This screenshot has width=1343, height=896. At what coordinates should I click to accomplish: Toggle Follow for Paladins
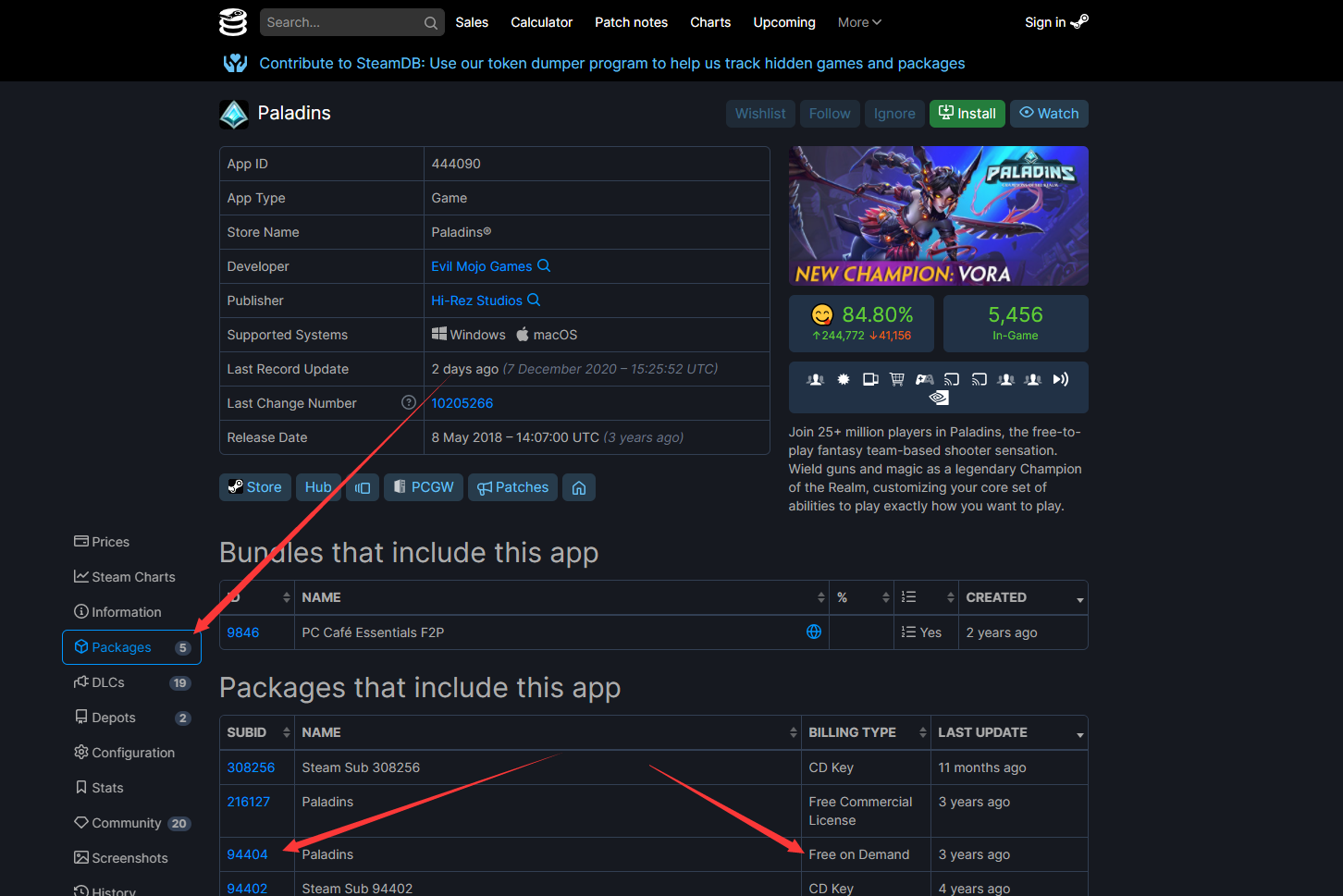[830, 114]
